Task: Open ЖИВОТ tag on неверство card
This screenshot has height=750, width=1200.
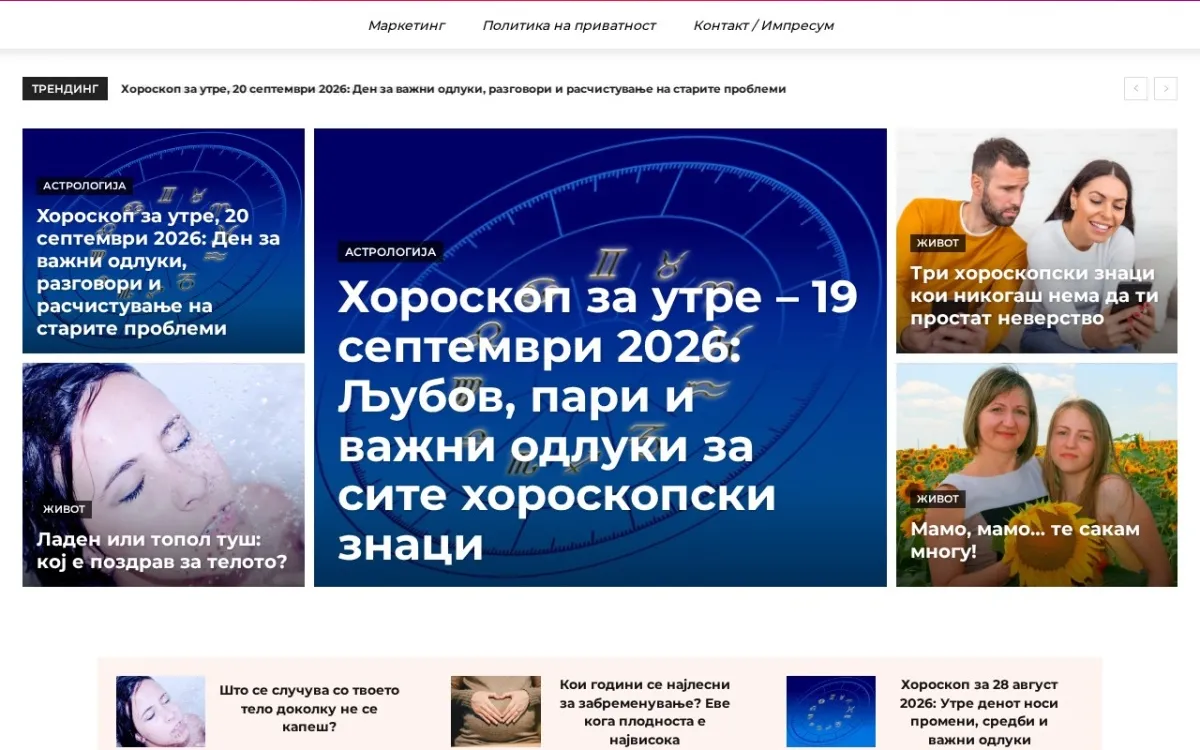Action: tap(937, 243)
